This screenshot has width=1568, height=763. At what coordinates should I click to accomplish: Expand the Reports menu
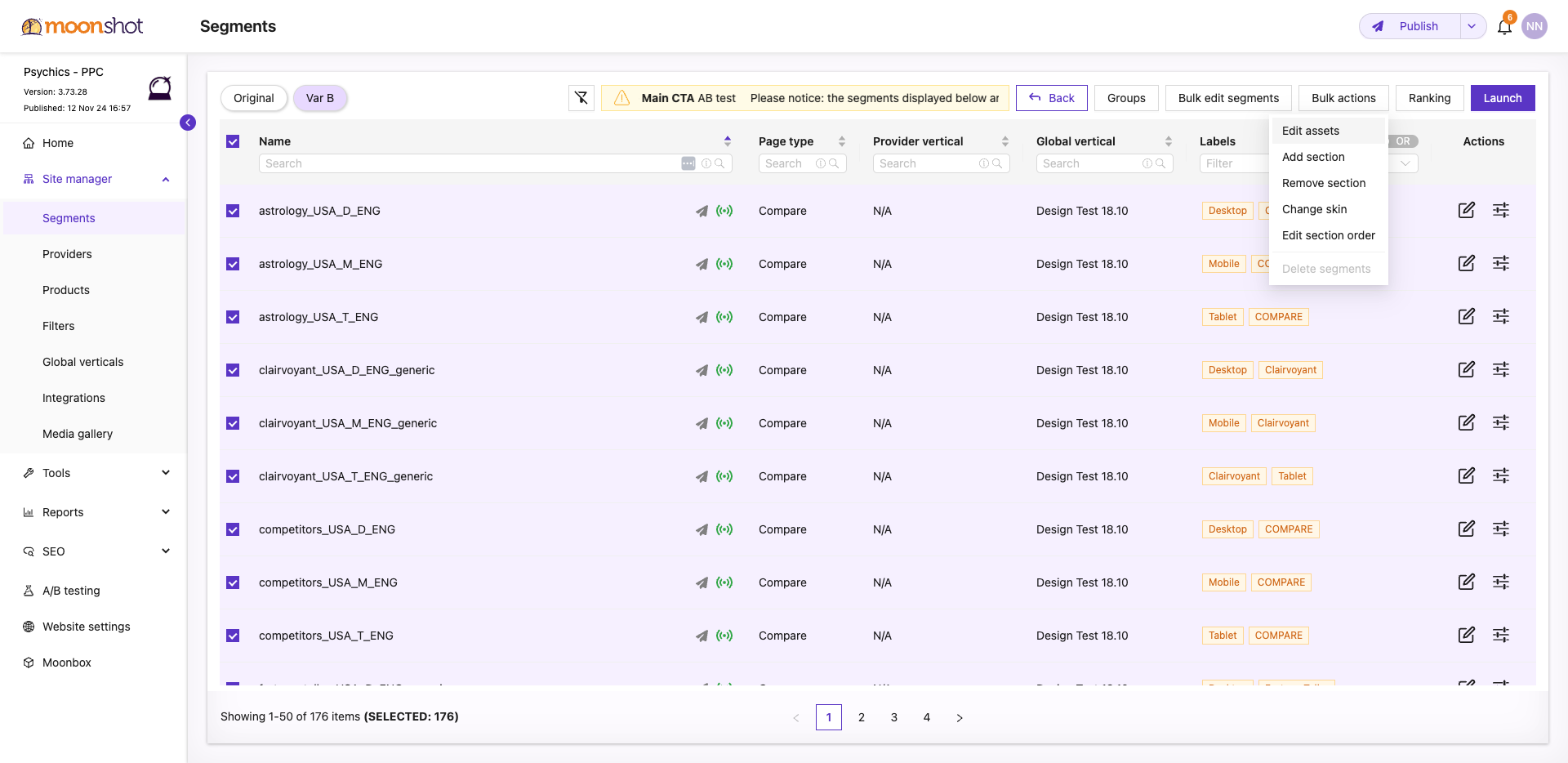point(166,512)
